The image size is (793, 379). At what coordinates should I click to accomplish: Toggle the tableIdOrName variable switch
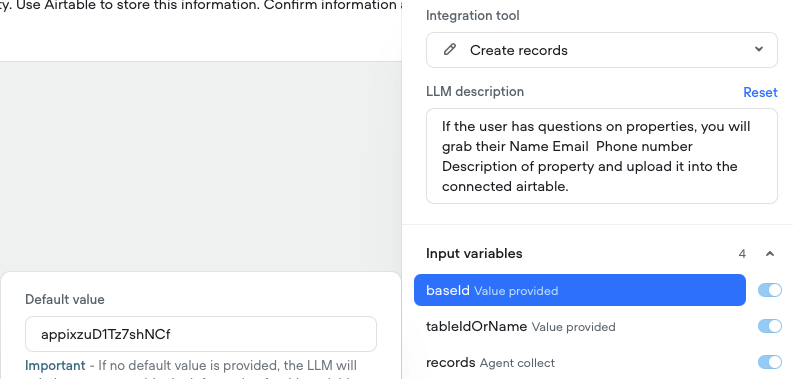point(770,326)
